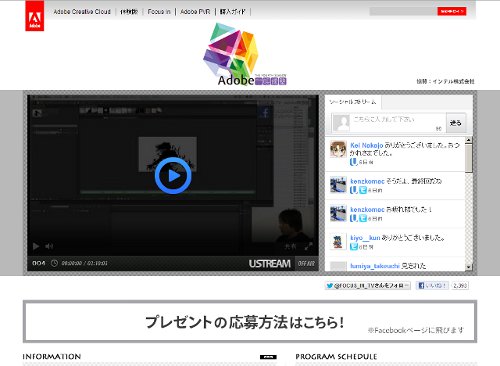
Task: Click the red button in the header
Action: point(452,11)
